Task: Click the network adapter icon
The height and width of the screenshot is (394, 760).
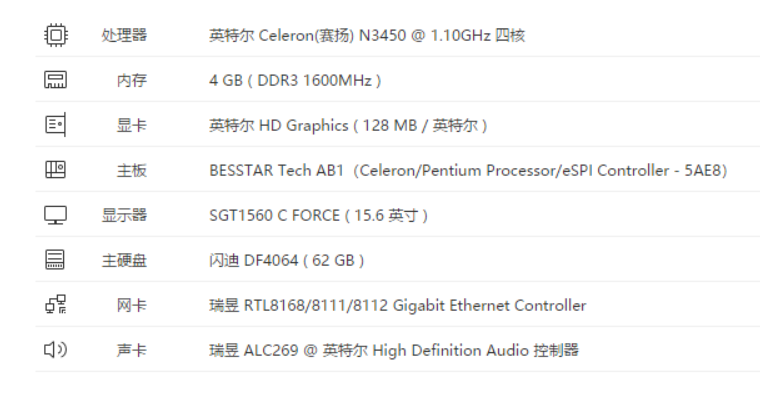Action: click(x=56, y=304)
